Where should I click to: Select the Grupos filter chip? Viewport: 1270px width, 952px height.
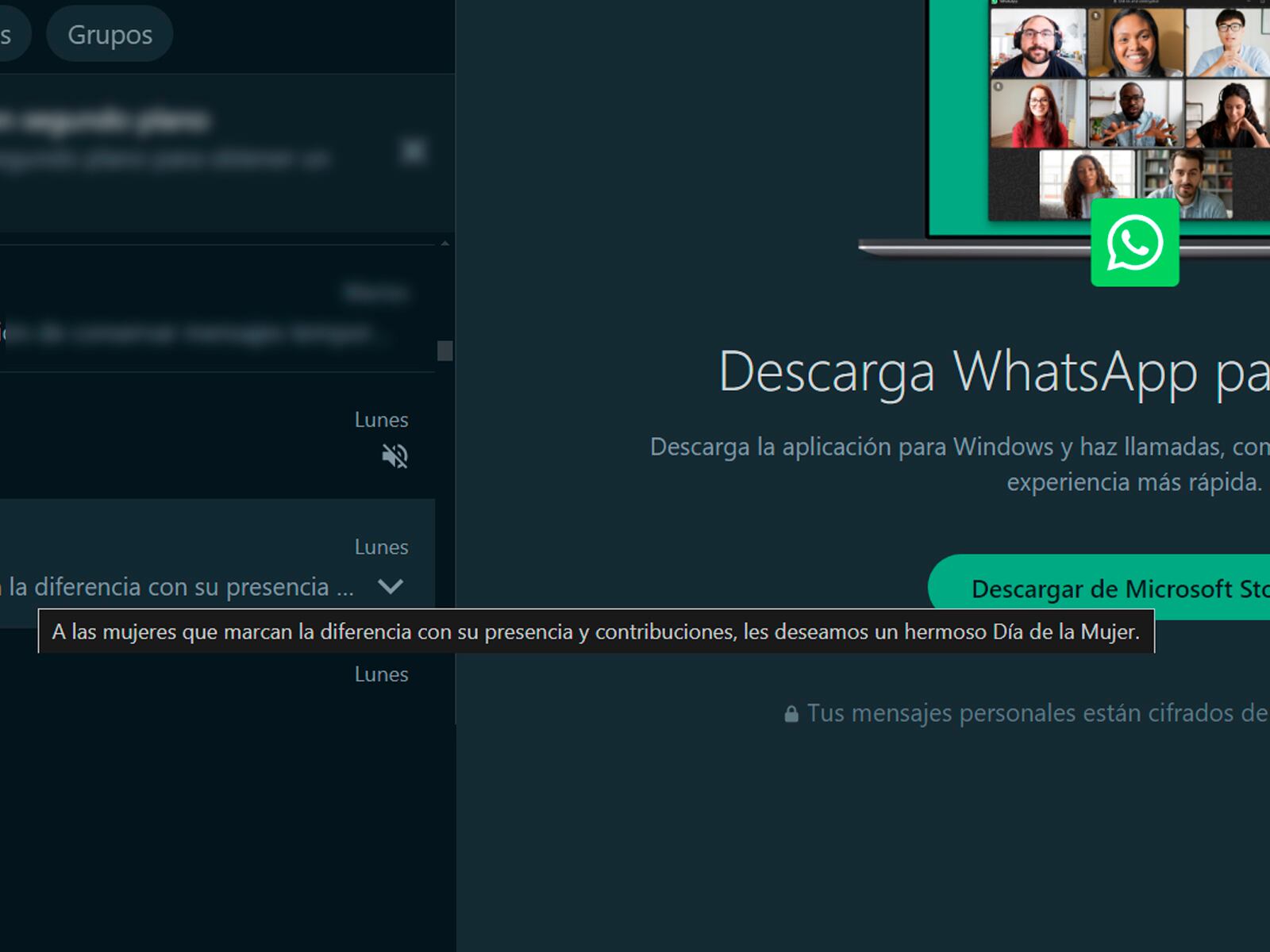coord(109,33)
